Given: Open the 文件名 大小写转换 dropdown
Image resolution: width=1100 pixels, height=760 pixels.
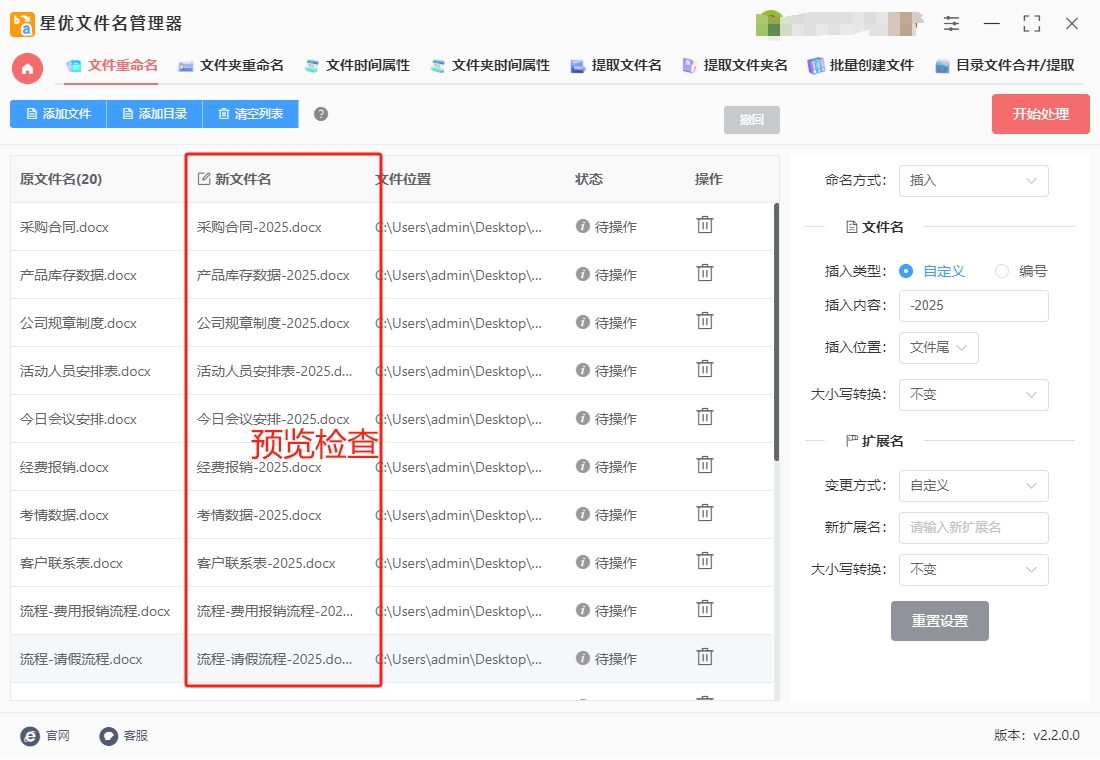Looking at the screenshot, I should [973, 394].
